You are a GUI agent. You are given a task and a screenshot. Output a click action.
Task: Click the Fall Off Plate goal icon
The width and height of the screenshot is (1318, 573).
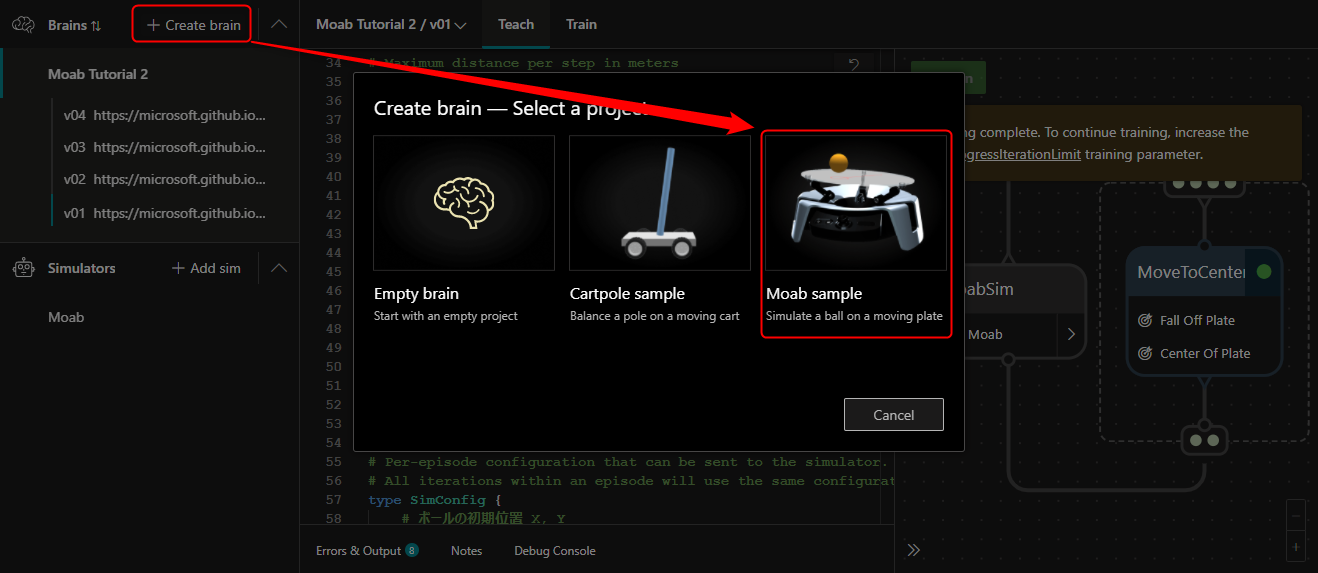tap(1145, 320)
